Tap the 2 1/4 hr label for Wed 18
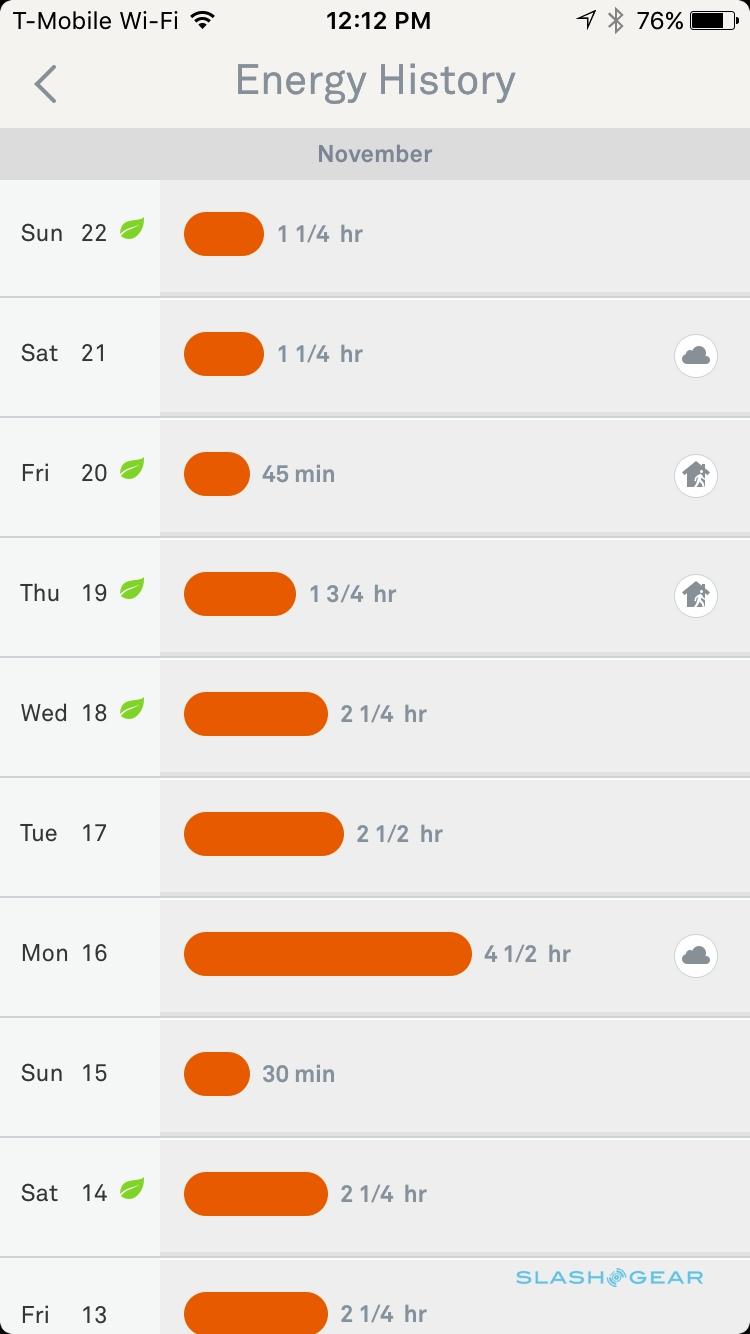The height and width of the screenshot is (1334, 750). (383, 714)
